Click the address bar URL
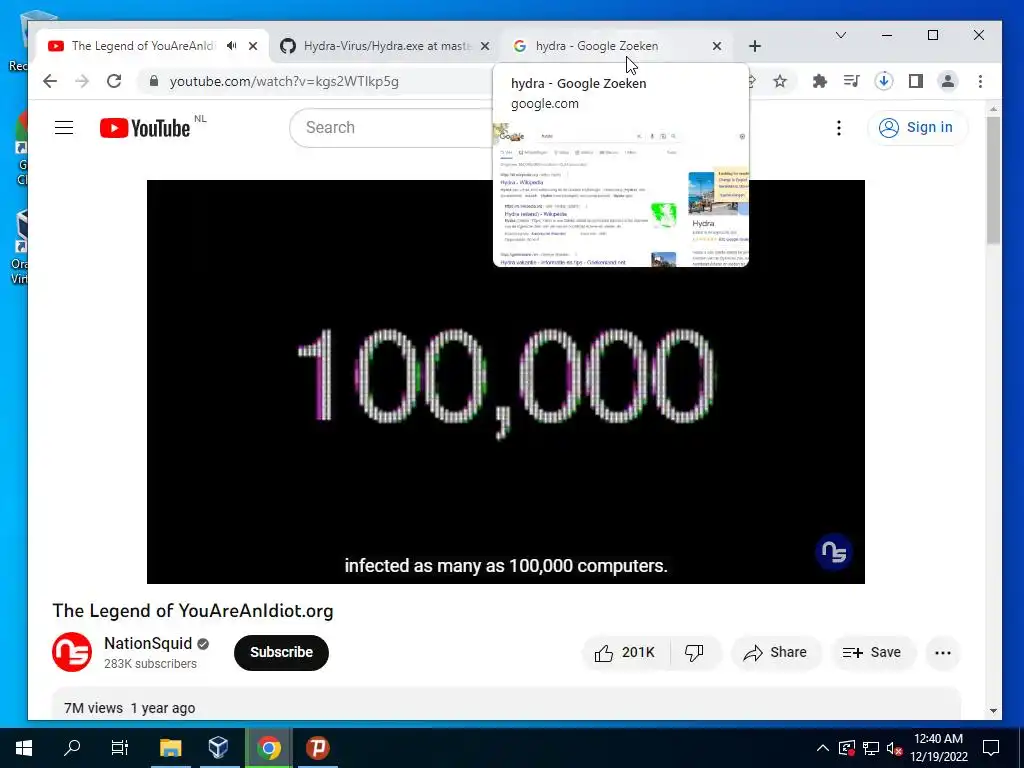 (284, 81)
